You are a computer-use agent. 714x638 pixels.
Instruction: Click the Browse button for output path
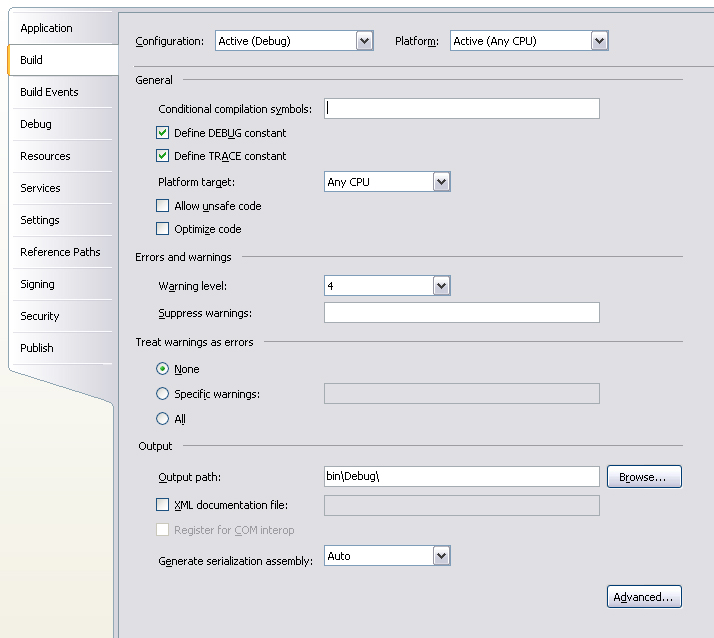(x=644, y=477)
